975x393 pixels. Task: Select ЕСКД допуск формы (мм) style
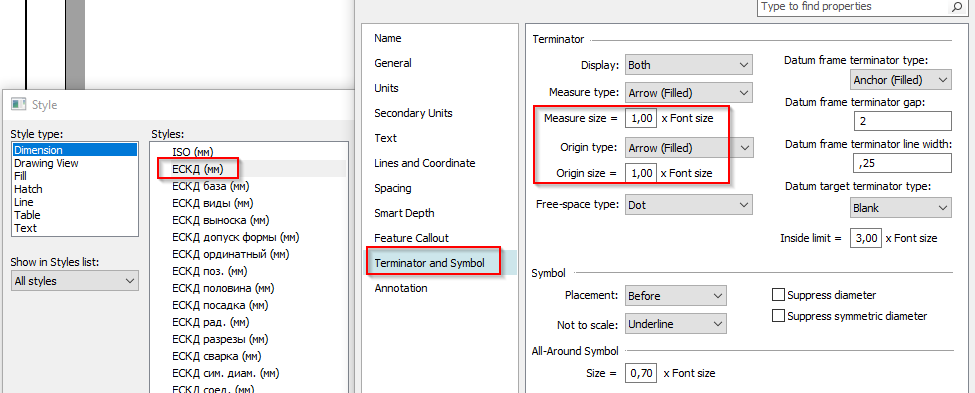point(236,237)
